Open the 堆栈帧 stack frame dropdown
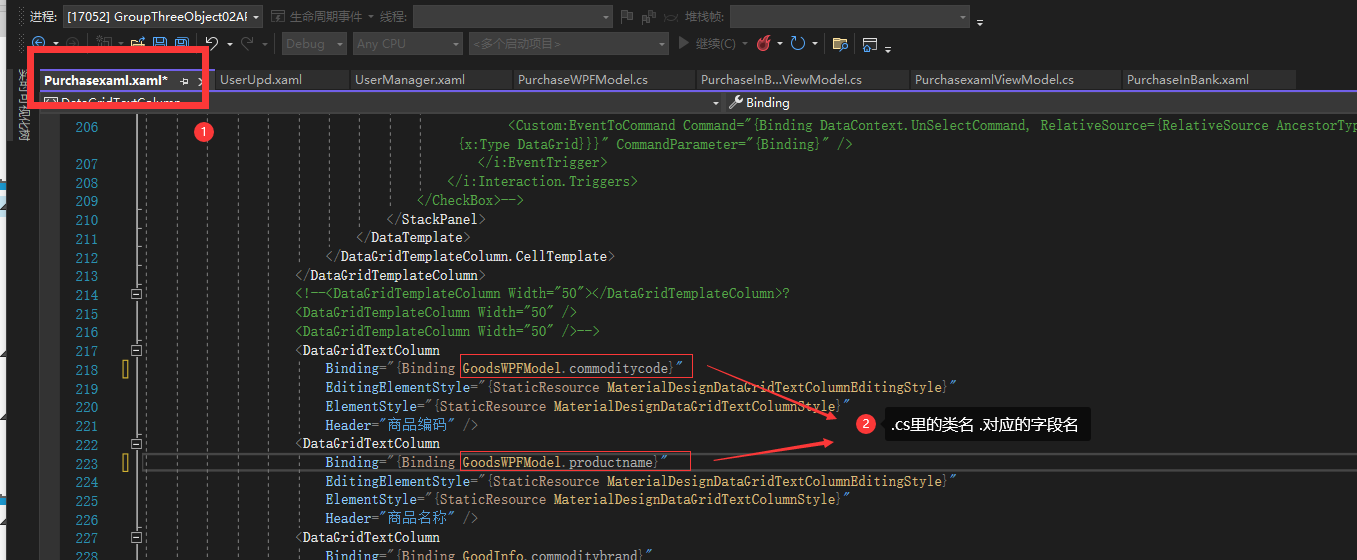 point(849,17)
